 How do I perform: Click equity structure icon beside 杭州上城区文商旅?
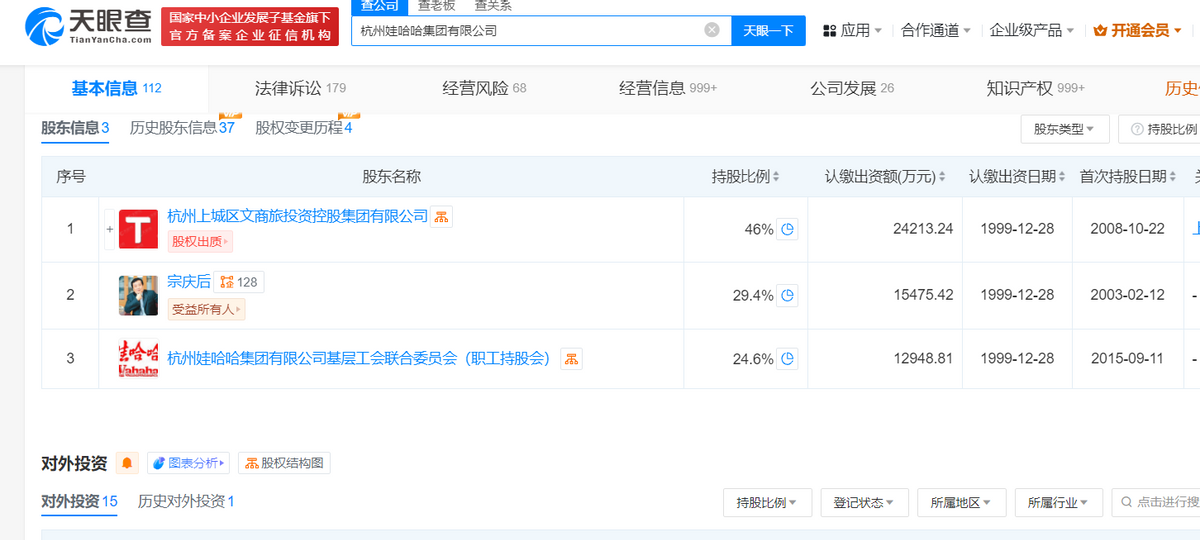click(x=441, y=217)
